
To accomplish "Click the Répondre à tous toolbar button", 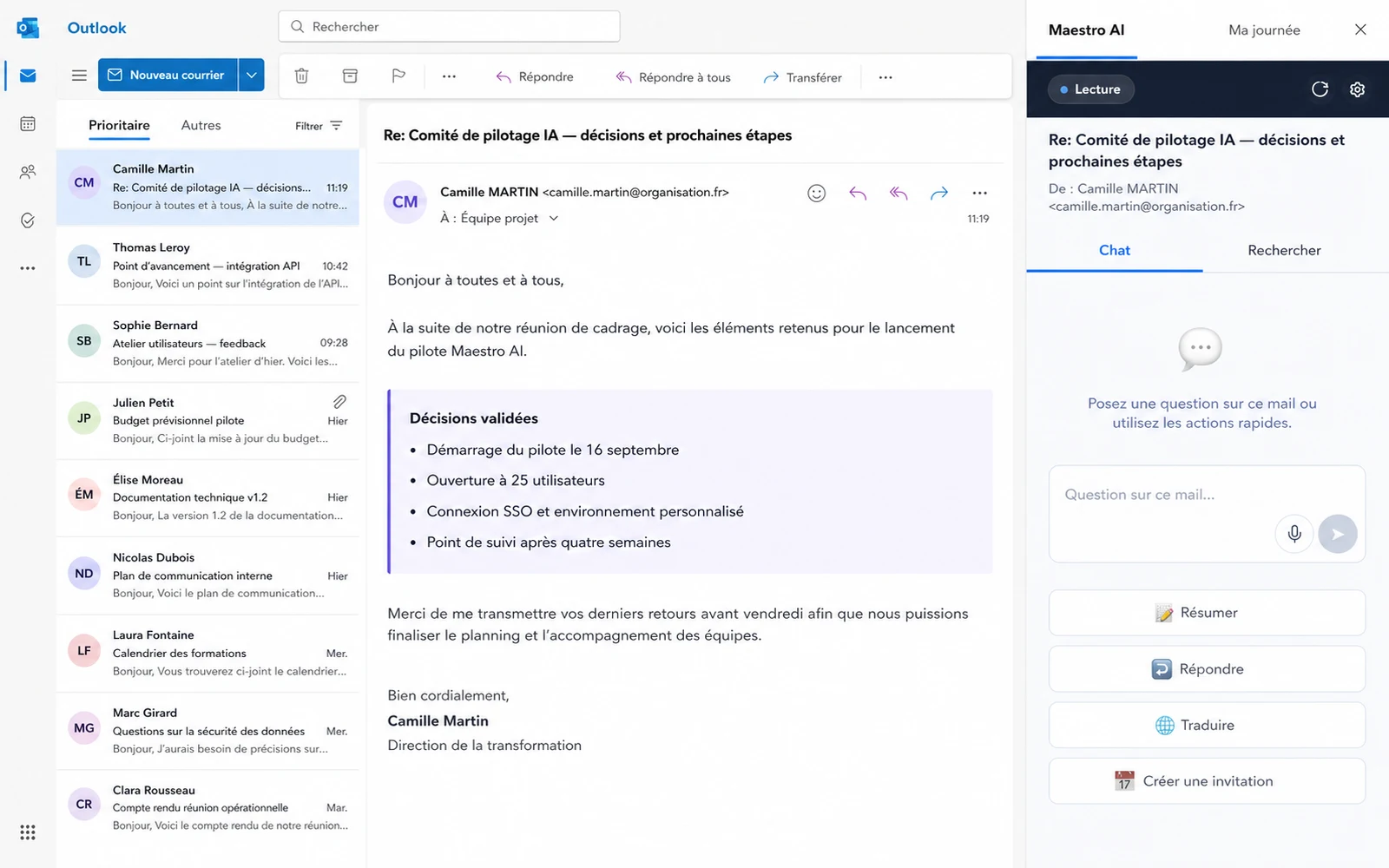I will (674, 77).
